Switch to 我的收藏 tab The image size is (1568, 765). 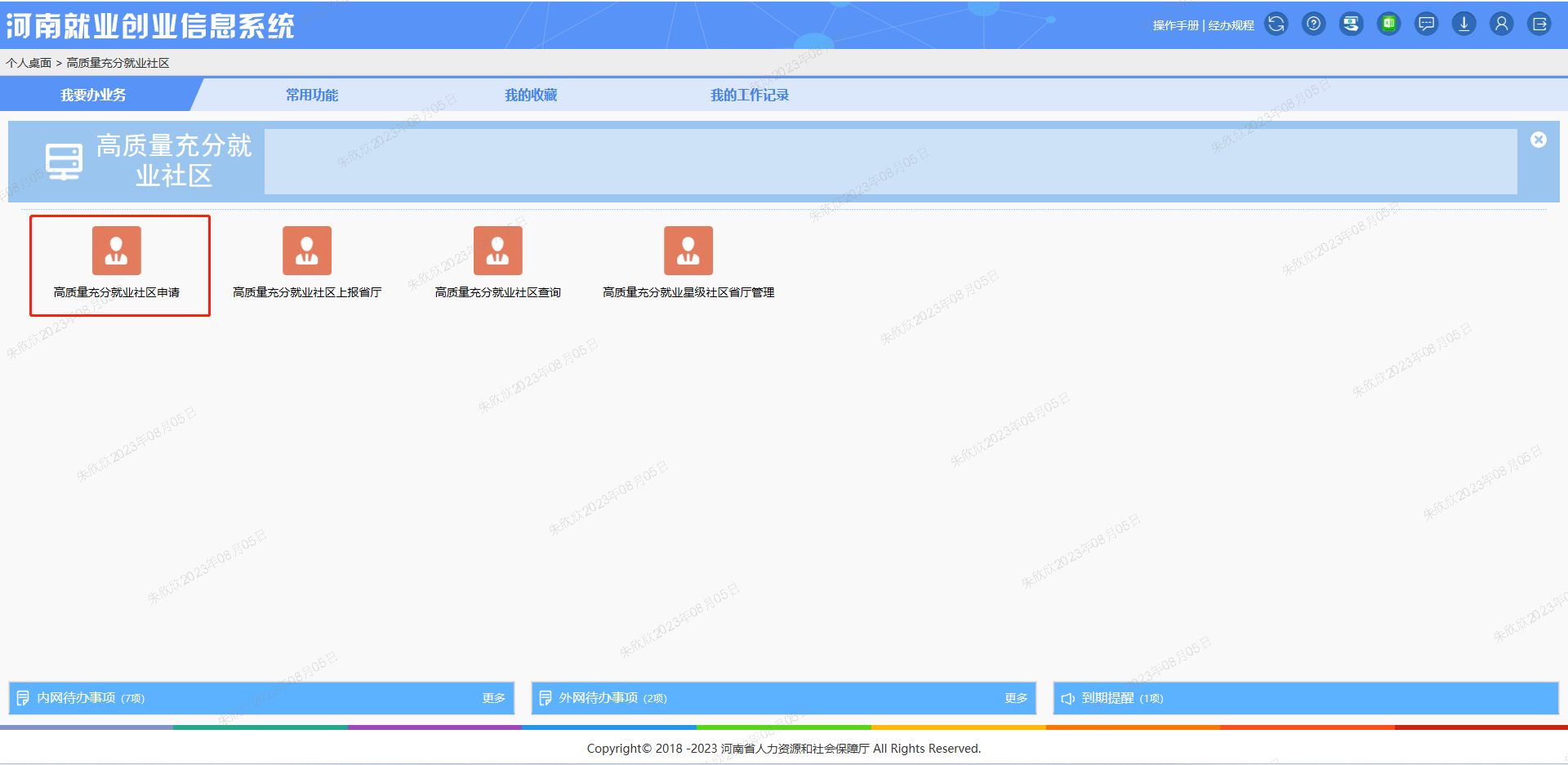[x=530, y=96]
